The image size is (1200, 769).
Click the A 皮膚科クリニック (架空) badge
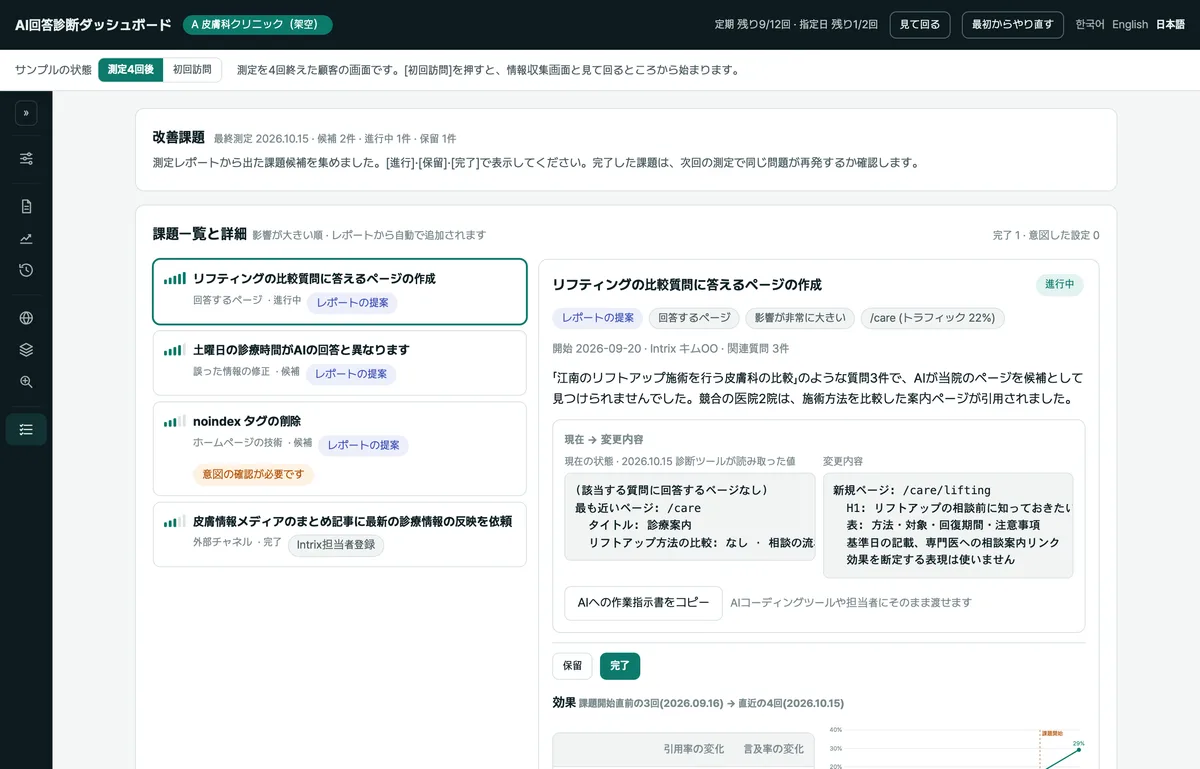[x=257, y=25]
